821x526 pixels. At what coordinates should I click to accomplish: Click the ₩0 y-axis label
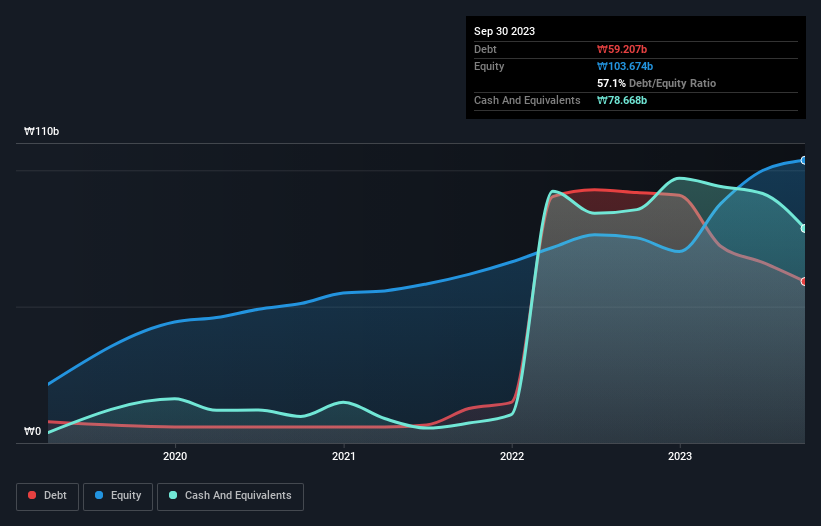pyautogui.click(x=32, y=431)
